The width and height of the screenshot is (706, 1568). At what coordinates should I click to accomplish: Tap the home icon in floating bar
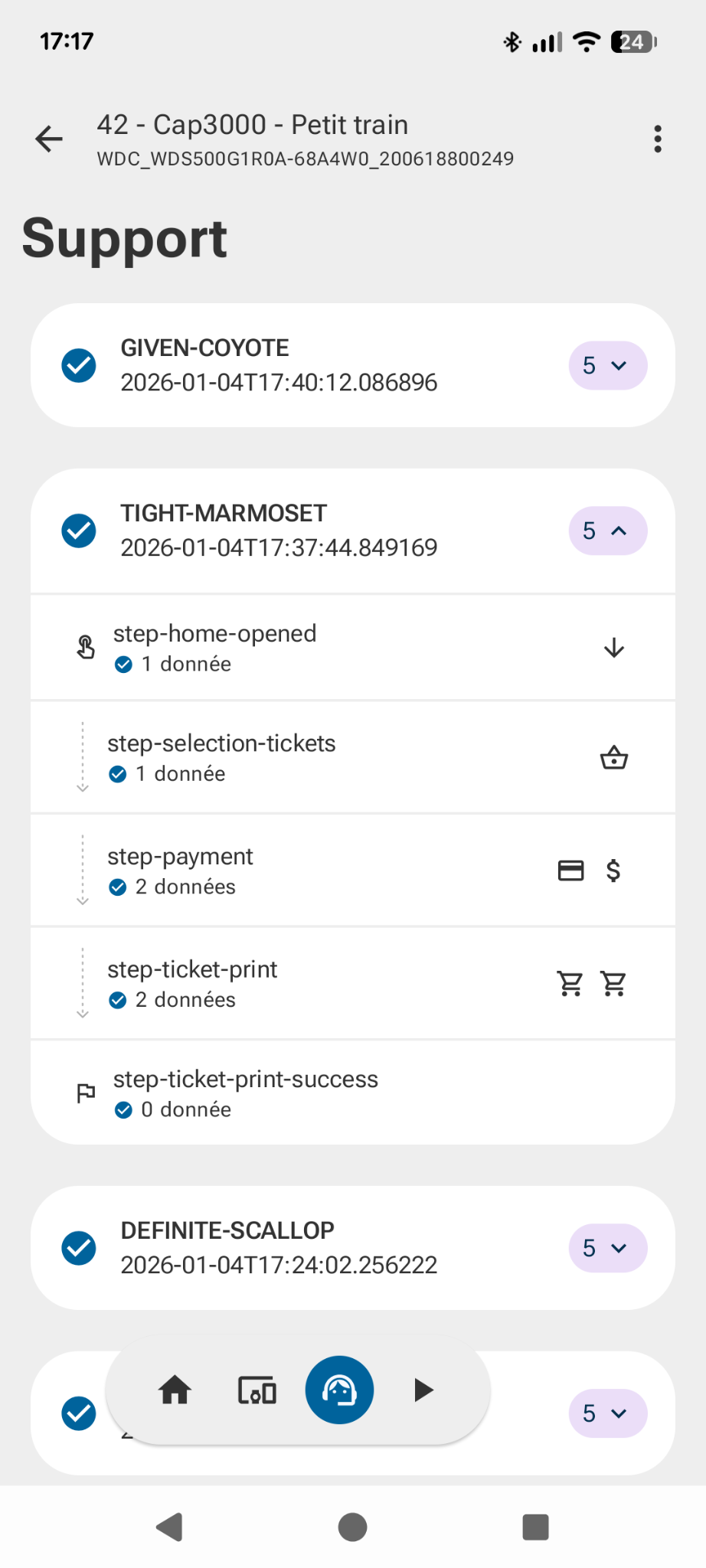pos(175,1390)
